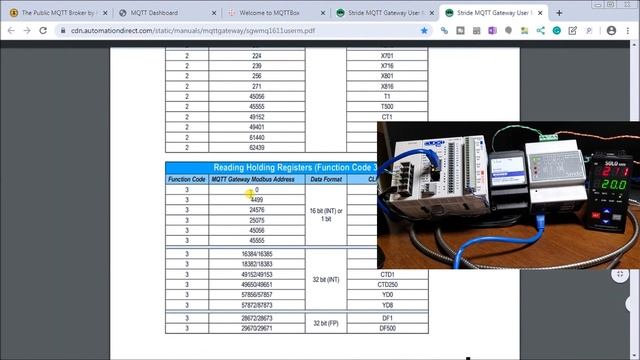
Task: Switch to The Public MQTT Broker tab
Action: [x=58, y=13]
